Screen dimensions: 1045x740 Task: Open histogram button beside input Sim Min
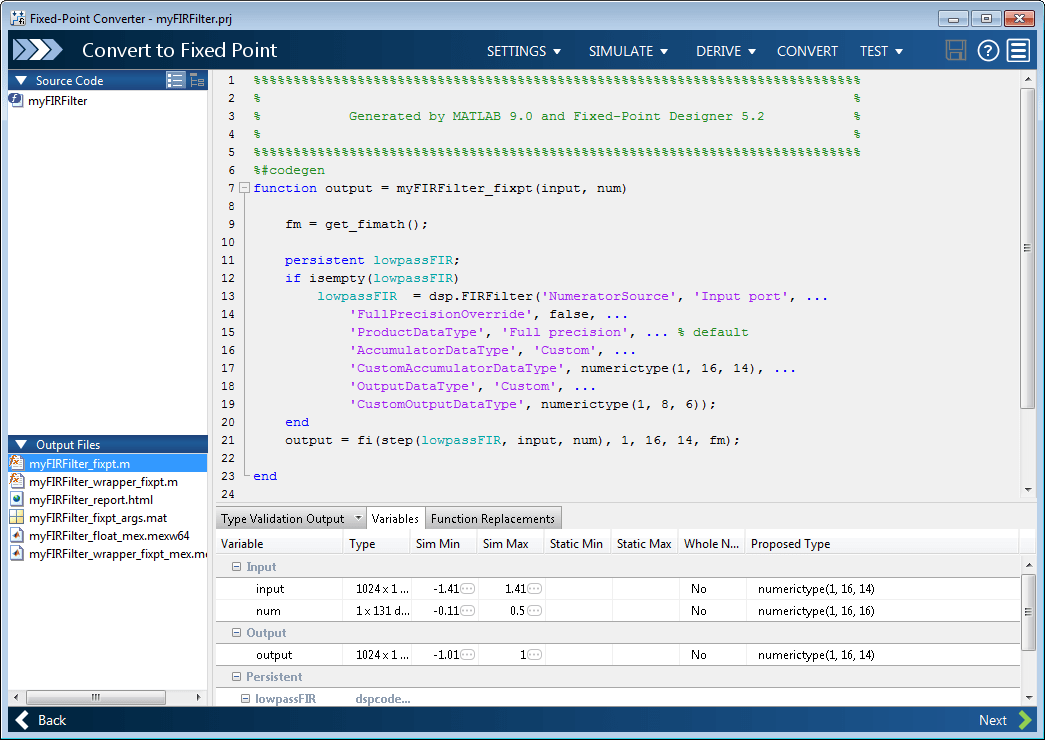(x=467, y=589)
